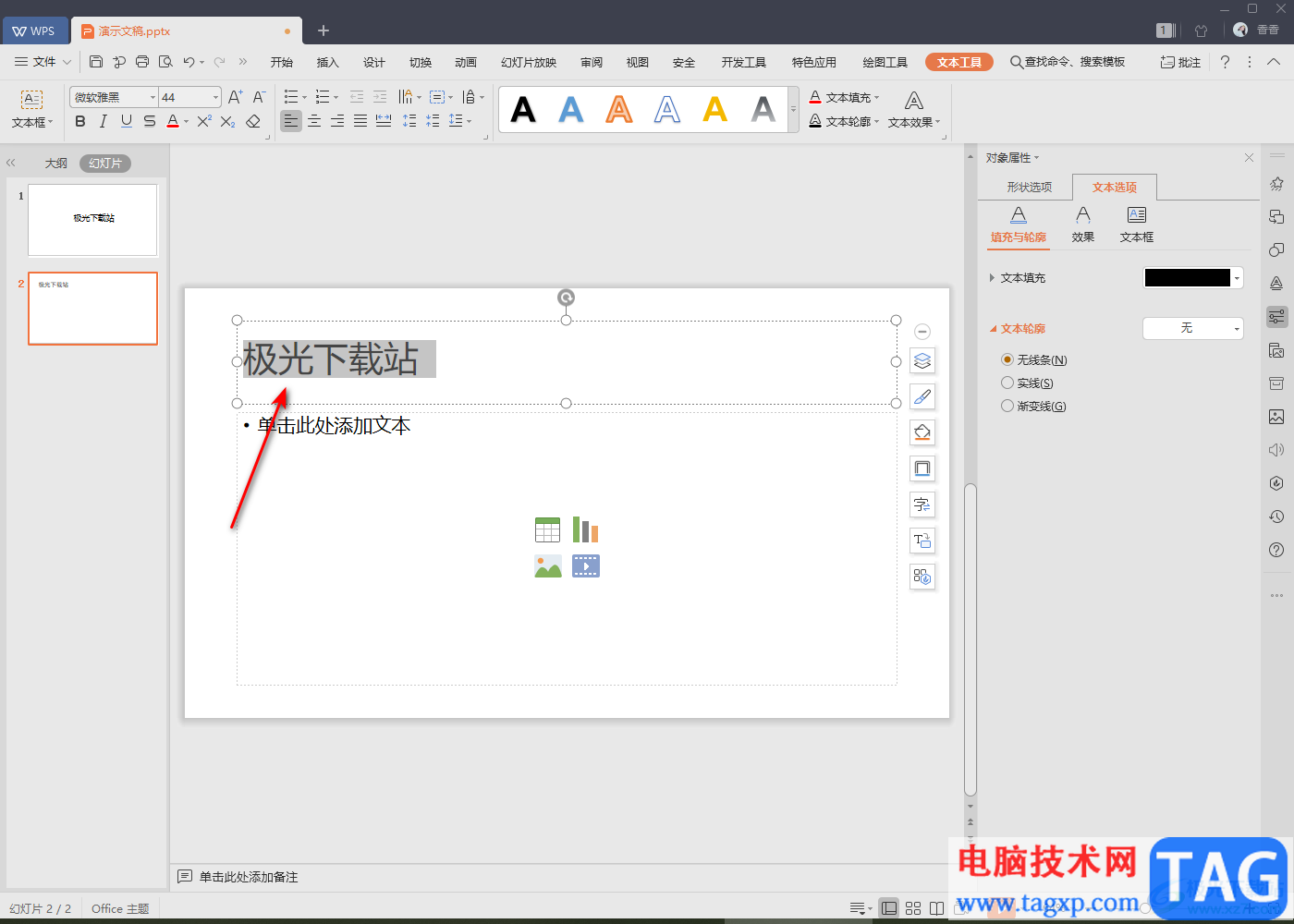Open the text outline (文本轮廓) ribbon dropdown

[844, 121]
